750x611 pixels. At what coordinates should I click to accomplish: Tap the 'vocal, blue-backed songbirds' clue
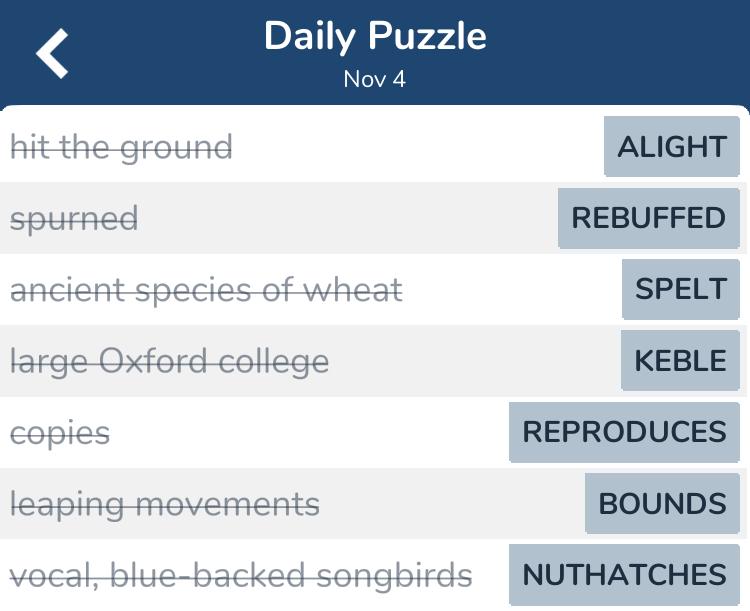tap(241, 576)
